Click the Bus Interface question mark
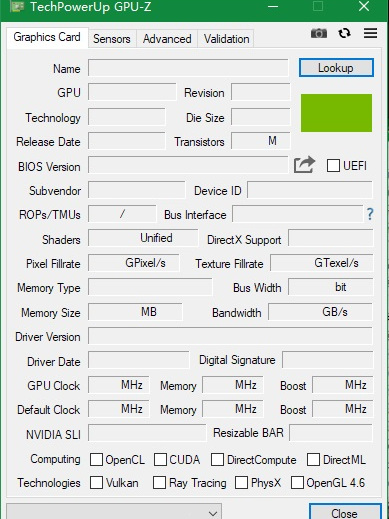389x519 pixels. pos(370,214)
